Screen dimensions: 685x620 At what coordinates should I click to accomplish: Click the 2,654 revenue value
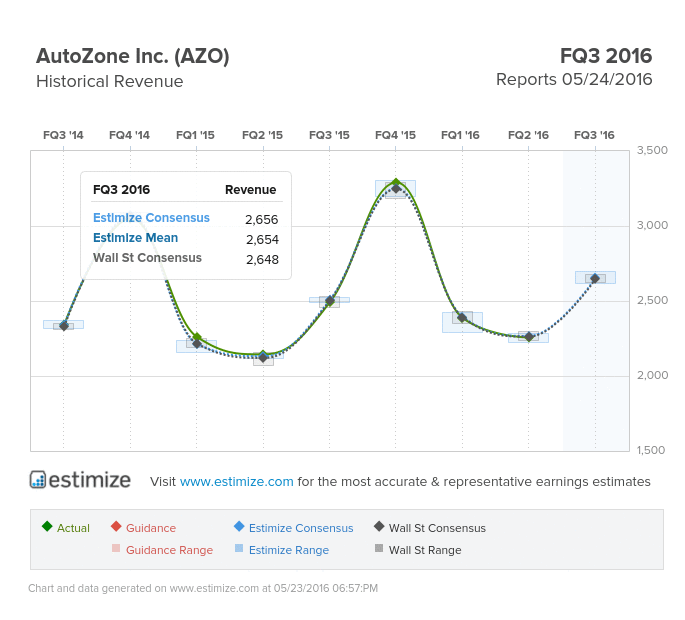coord(262,239)
